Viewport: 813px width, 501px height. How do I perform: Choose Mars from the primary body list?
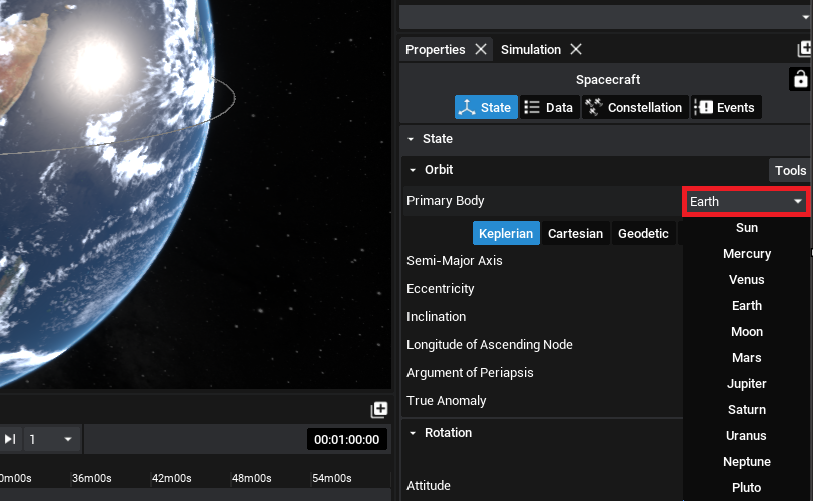747,357
